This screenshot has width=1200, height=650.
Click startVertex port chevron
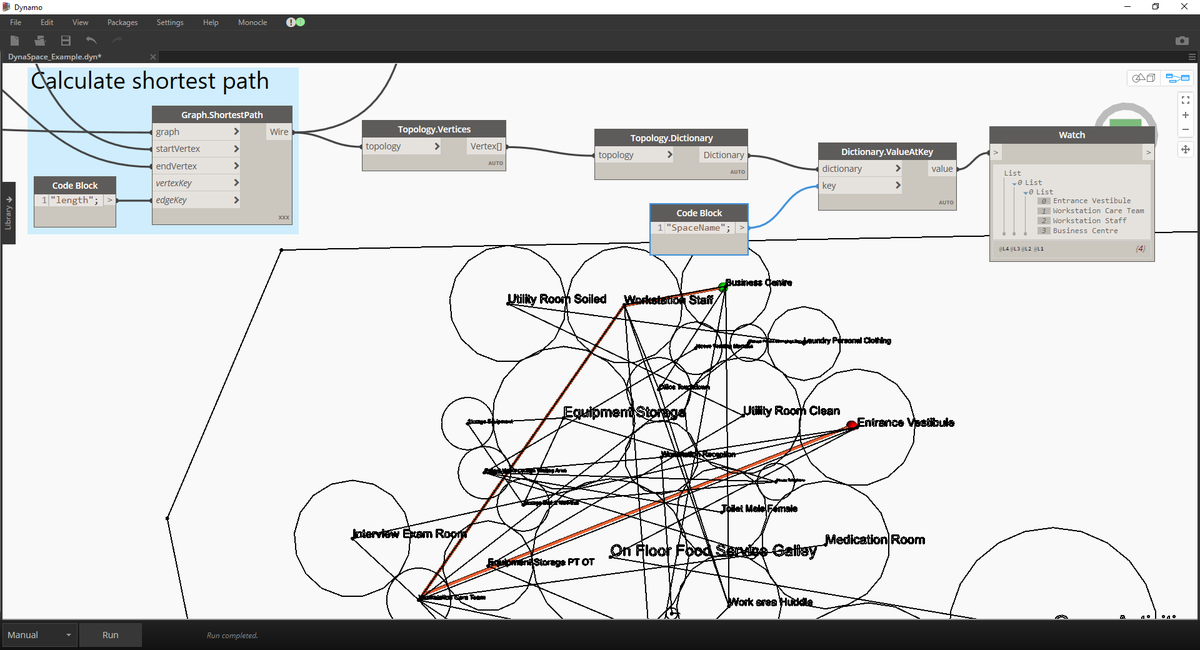236,149
